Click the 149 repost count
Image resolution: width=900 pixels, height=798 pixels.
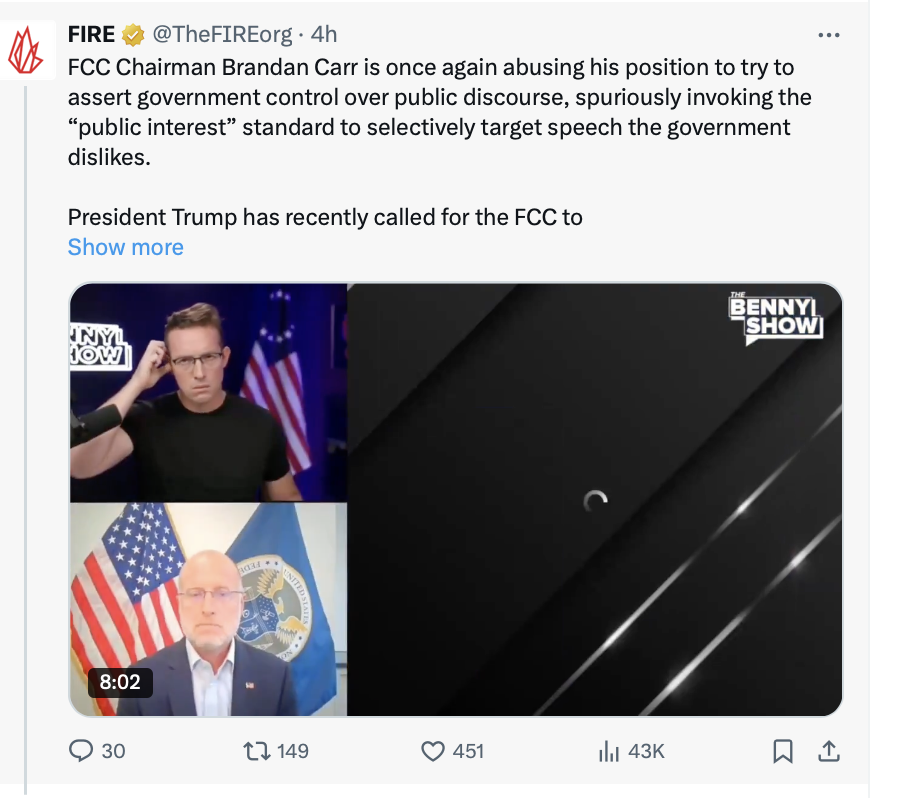[292, 750]
